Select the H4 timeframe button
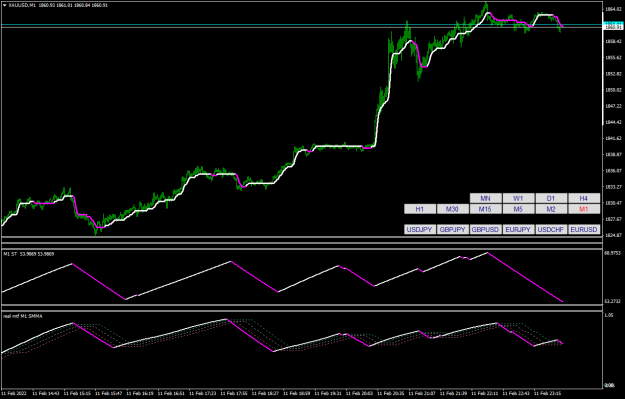Image resolution: width=625 pixels, height=399 pixels. (x=584, y=198)
